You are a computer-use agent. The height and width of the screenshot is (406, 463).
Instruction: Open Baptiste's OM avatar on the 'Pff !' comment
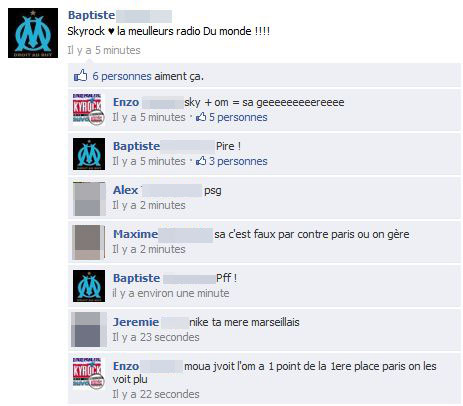89,286
